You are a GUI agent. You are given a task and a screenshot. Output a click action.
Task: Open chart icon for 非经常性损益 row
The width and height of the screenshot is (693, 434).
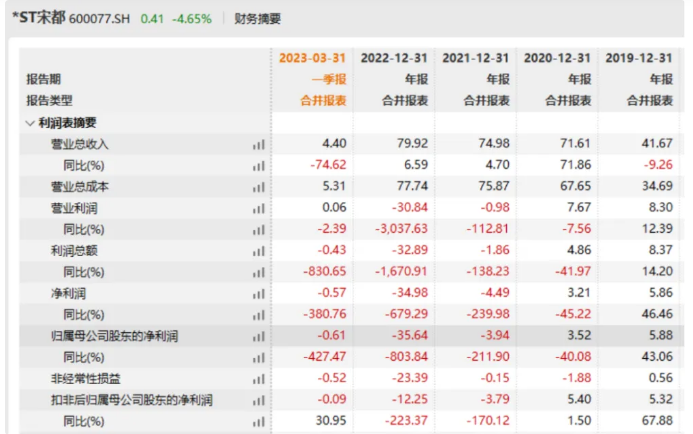tap(259, 379)
